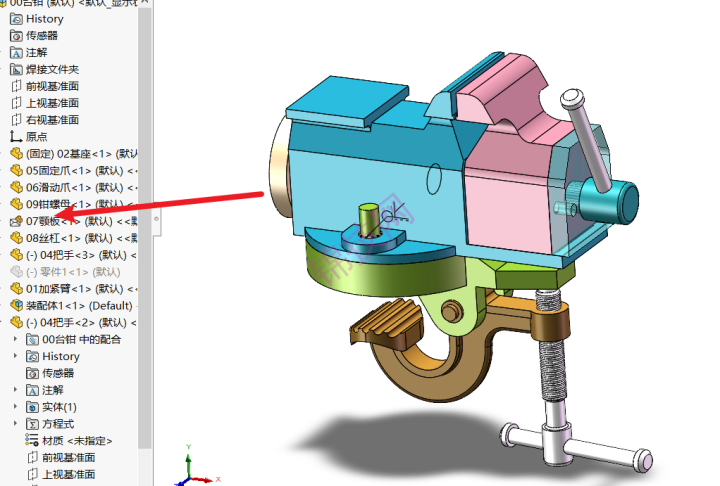Click the feature tree panel collapse handle
This screenshot has width=720, height=486.
pyautogui.click(x=157, y=219)
